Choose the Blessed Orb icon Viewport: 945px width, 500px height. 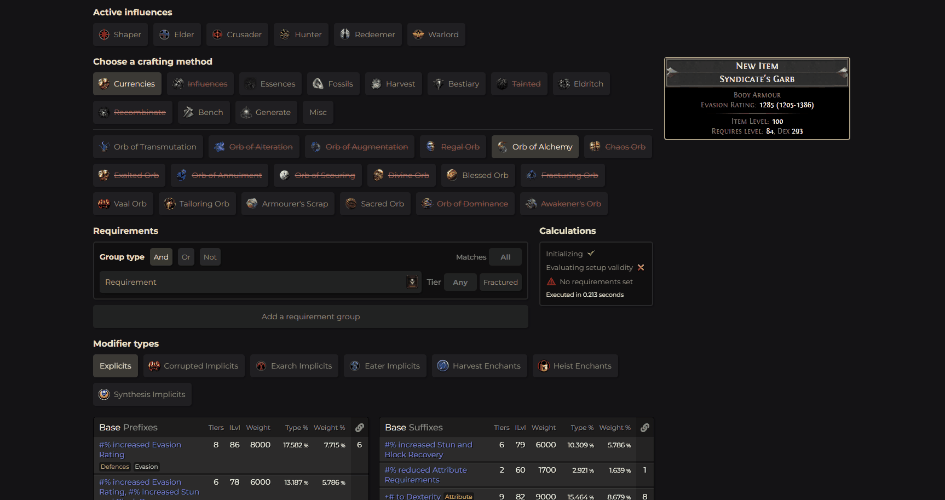click(452, 175)
